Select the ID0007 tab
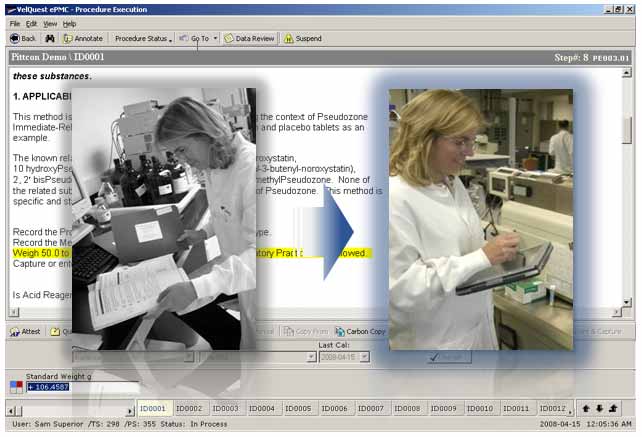Screen dimensions: 642x437 point(371,408)
